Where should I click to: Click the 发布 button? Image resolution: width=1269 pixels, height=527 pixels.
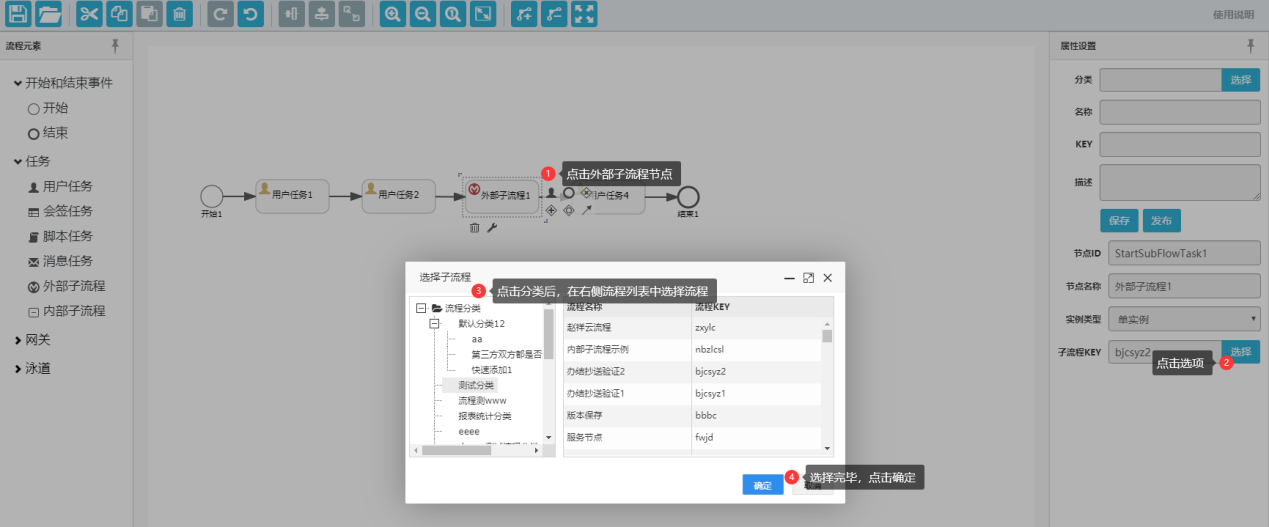[1161, 221]
